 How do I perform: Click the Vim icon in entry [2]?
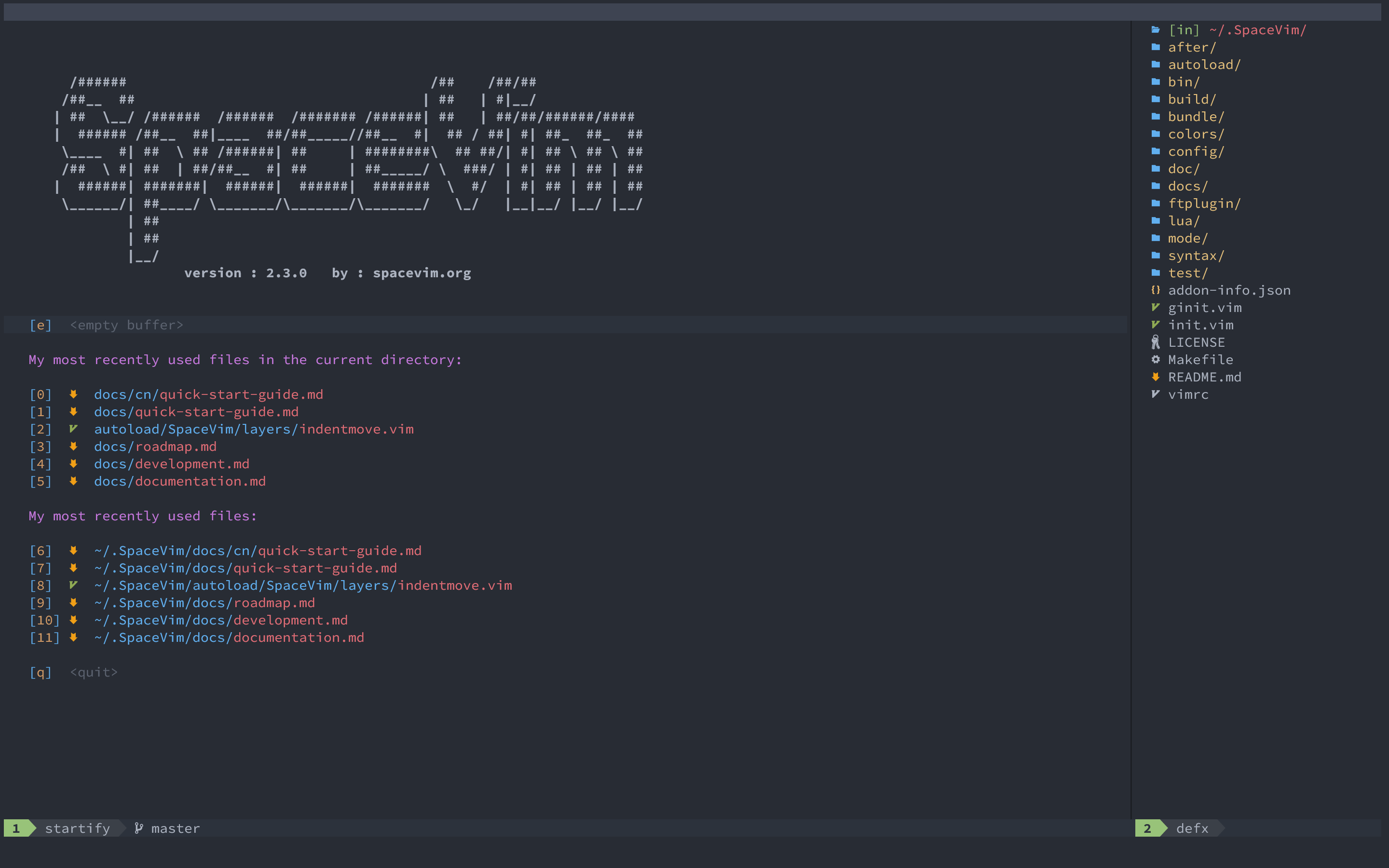(73, 429)
